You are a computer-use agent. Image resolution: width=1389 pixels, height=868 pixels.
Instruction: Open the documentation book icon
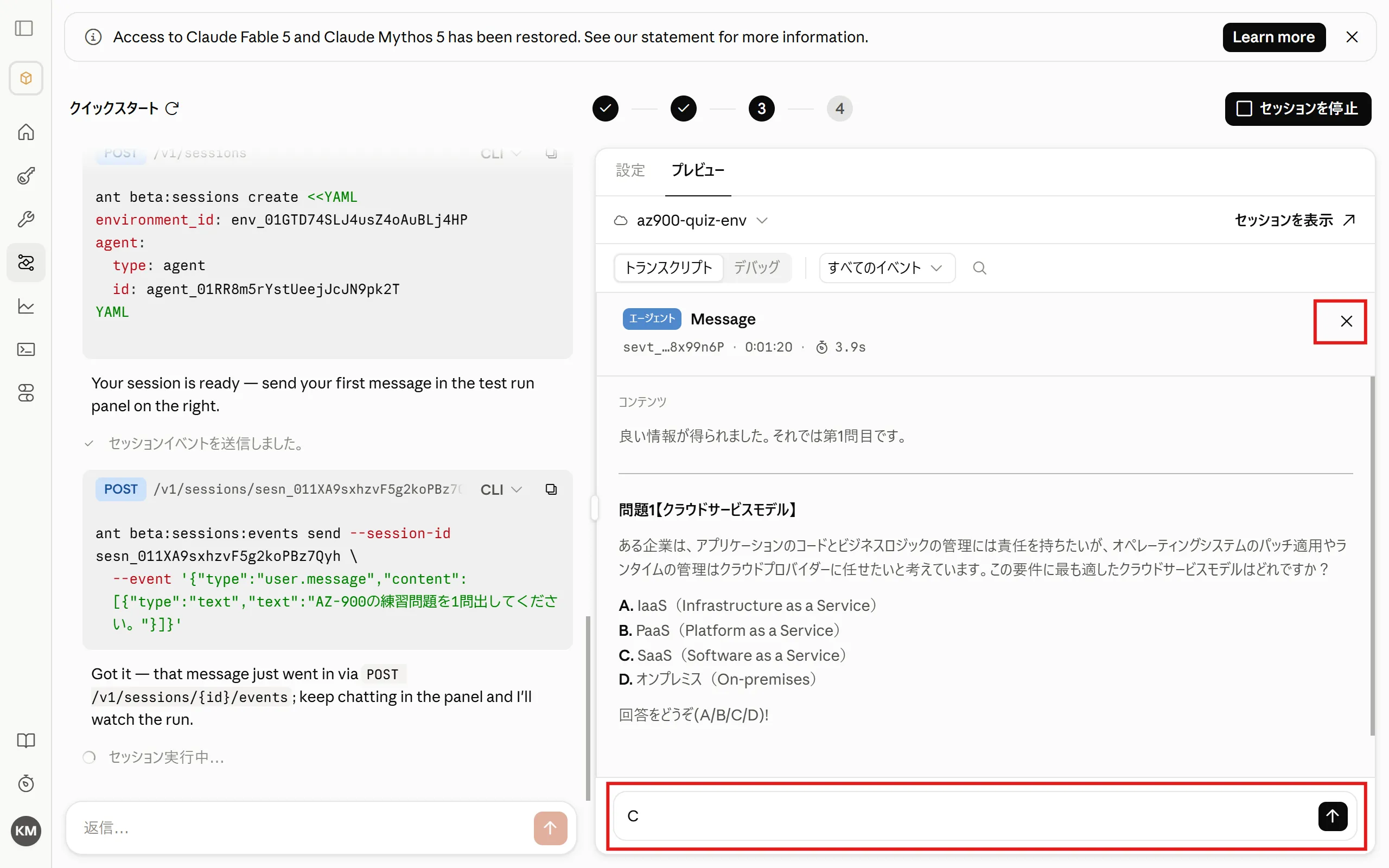[x=26, y=740]
